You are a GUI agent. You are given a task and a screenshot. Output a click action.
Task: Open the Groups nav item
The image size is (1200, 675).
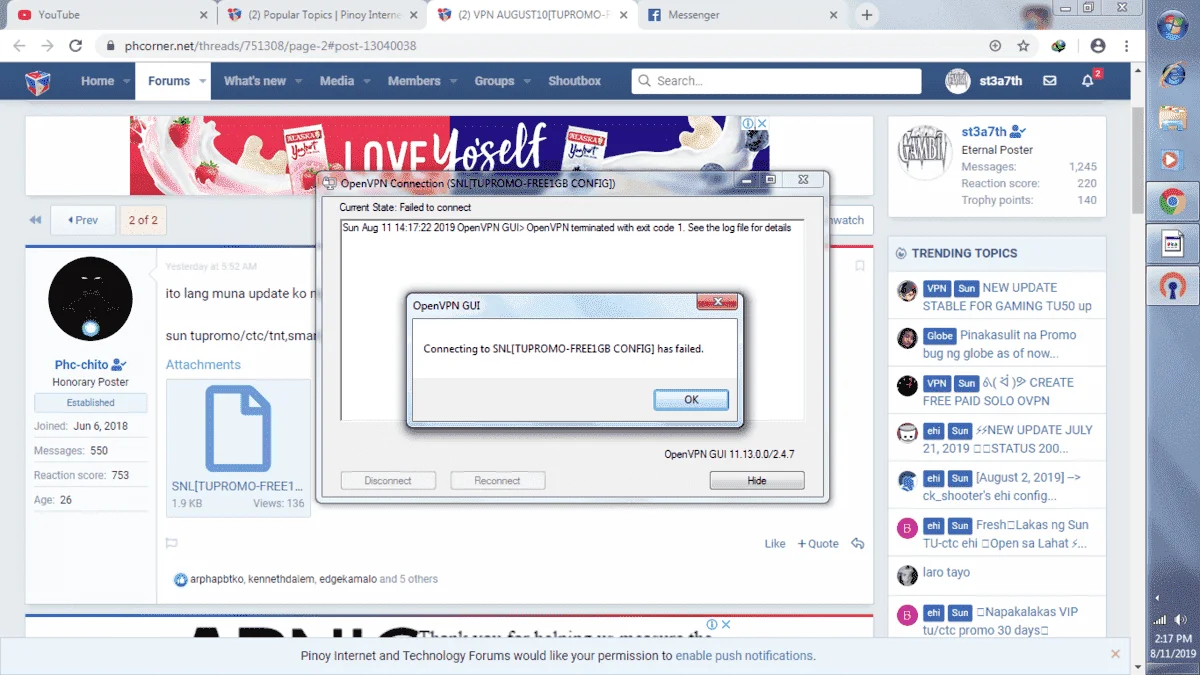(494, 81)
